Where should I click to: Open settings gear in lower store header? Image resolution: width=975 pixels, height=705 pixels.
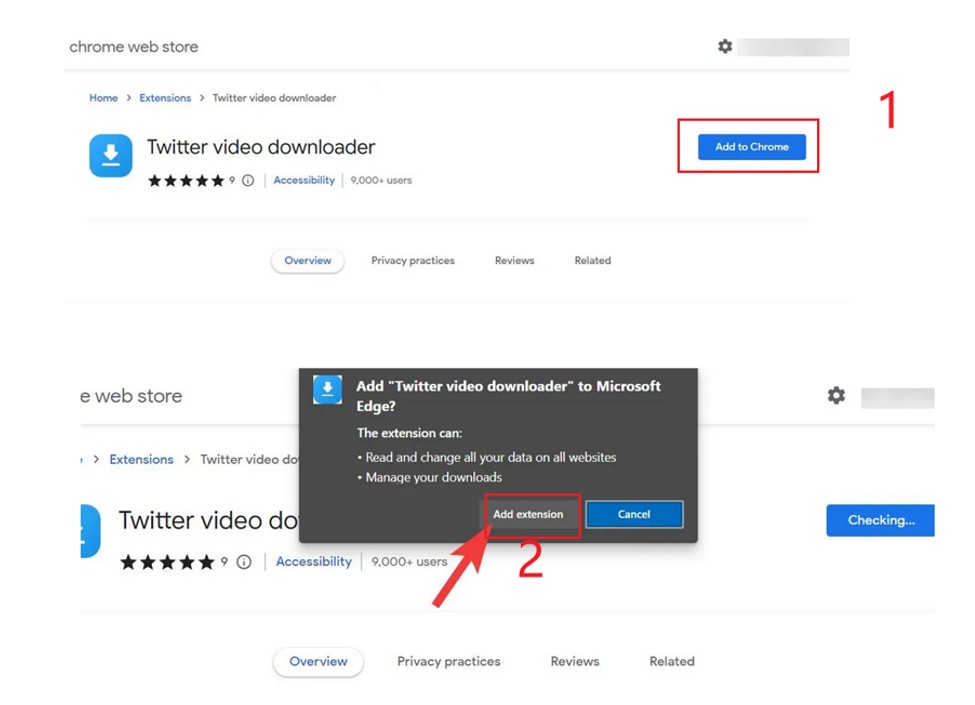836,395
